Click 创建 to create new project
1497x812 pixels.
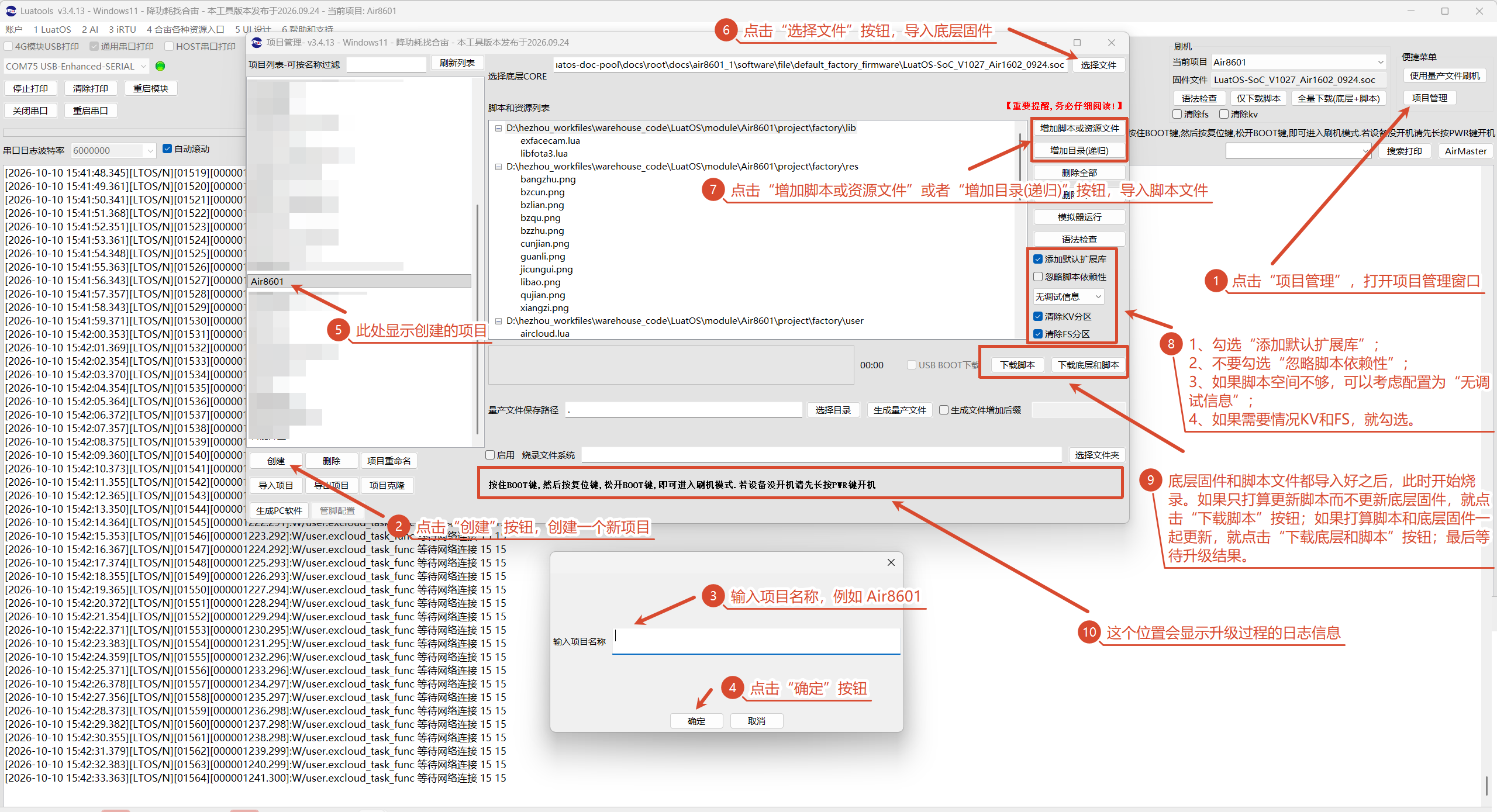point(276,461)
